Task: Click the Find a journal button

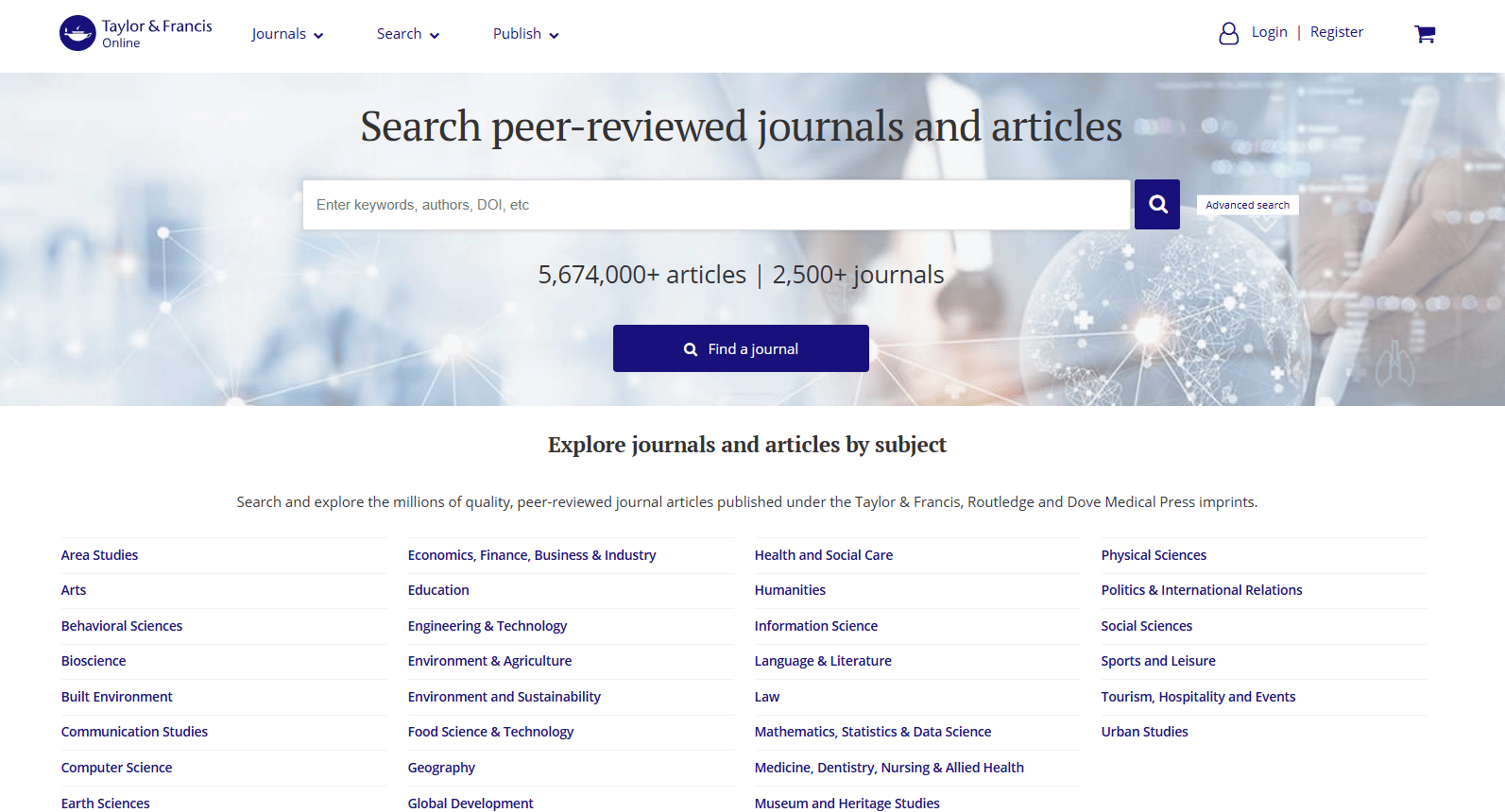Action: [741, 348]
